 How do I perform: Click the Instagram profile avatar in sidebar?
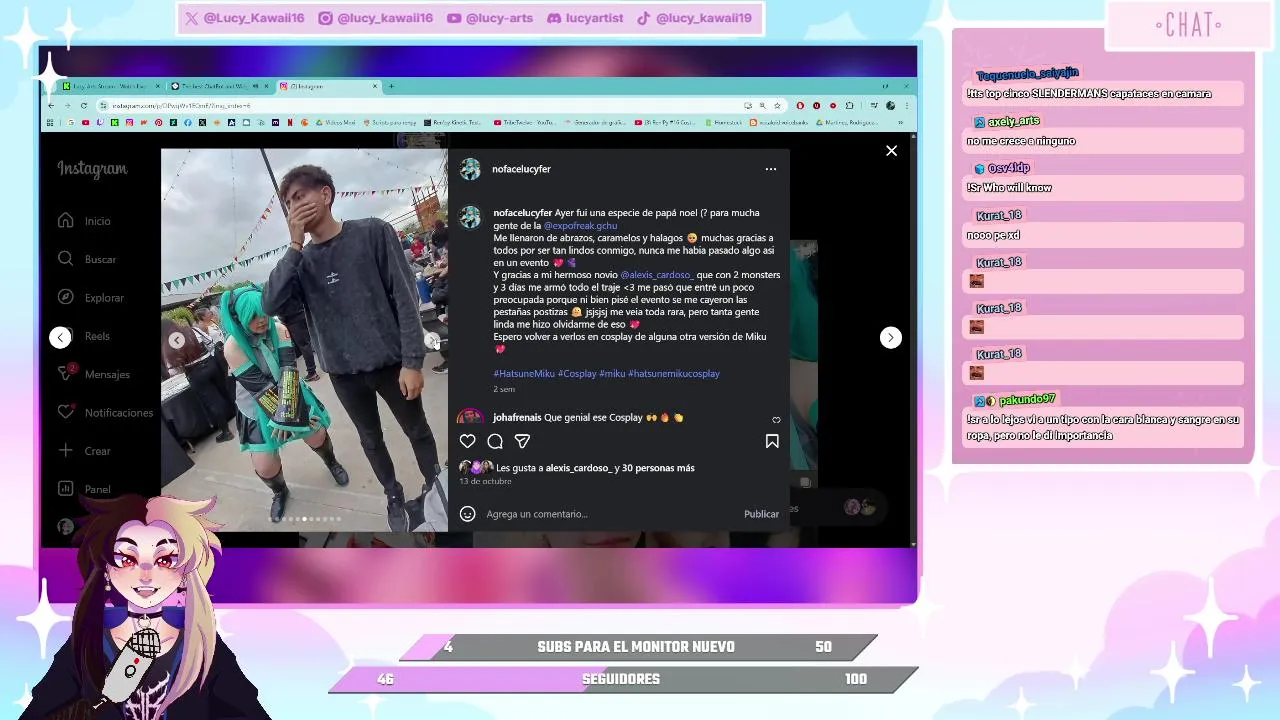(65, 526)
